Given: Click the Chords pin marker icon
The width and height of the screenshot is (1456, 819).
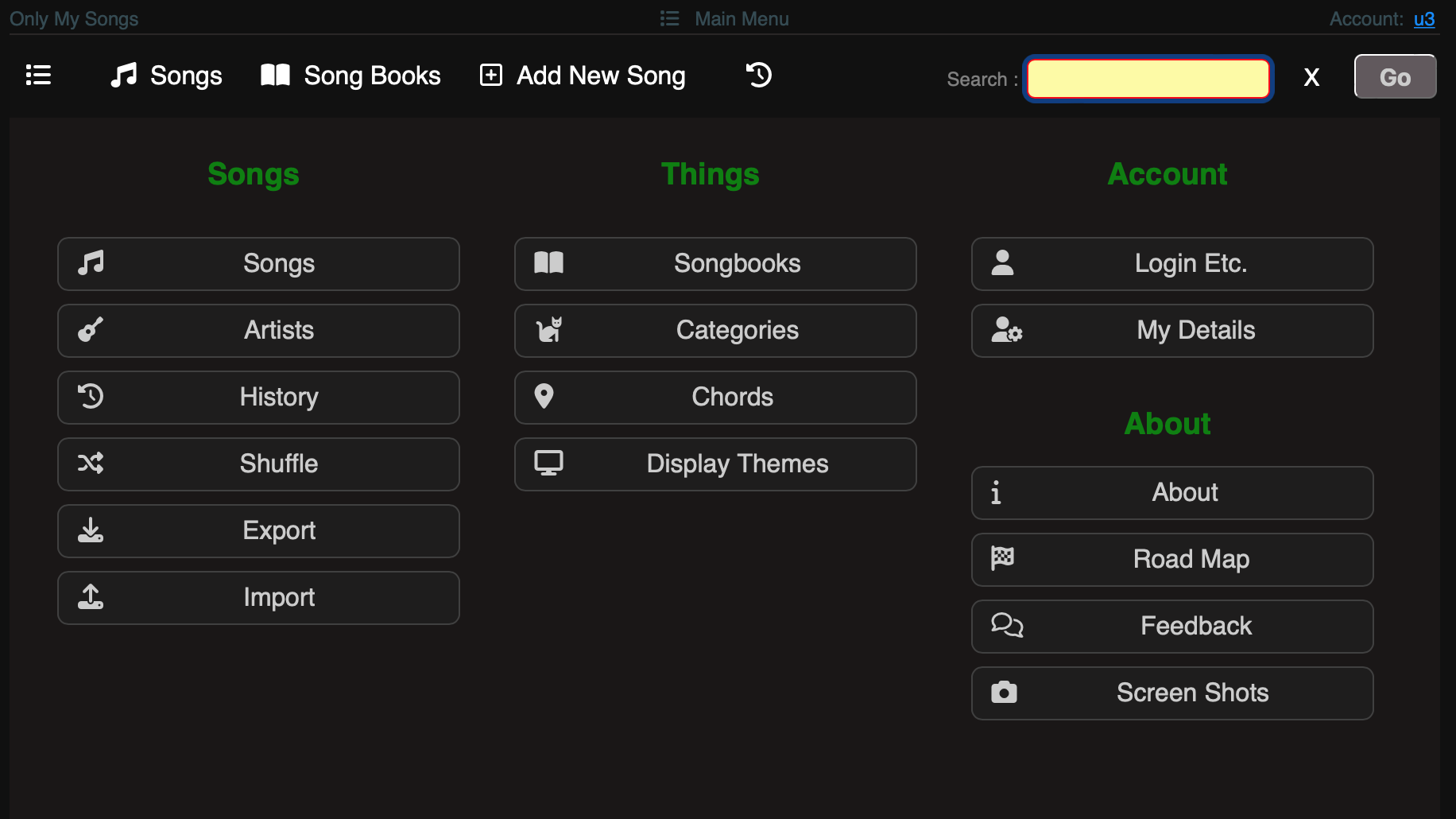Looking at the screenshot, I should coord(544,397).
